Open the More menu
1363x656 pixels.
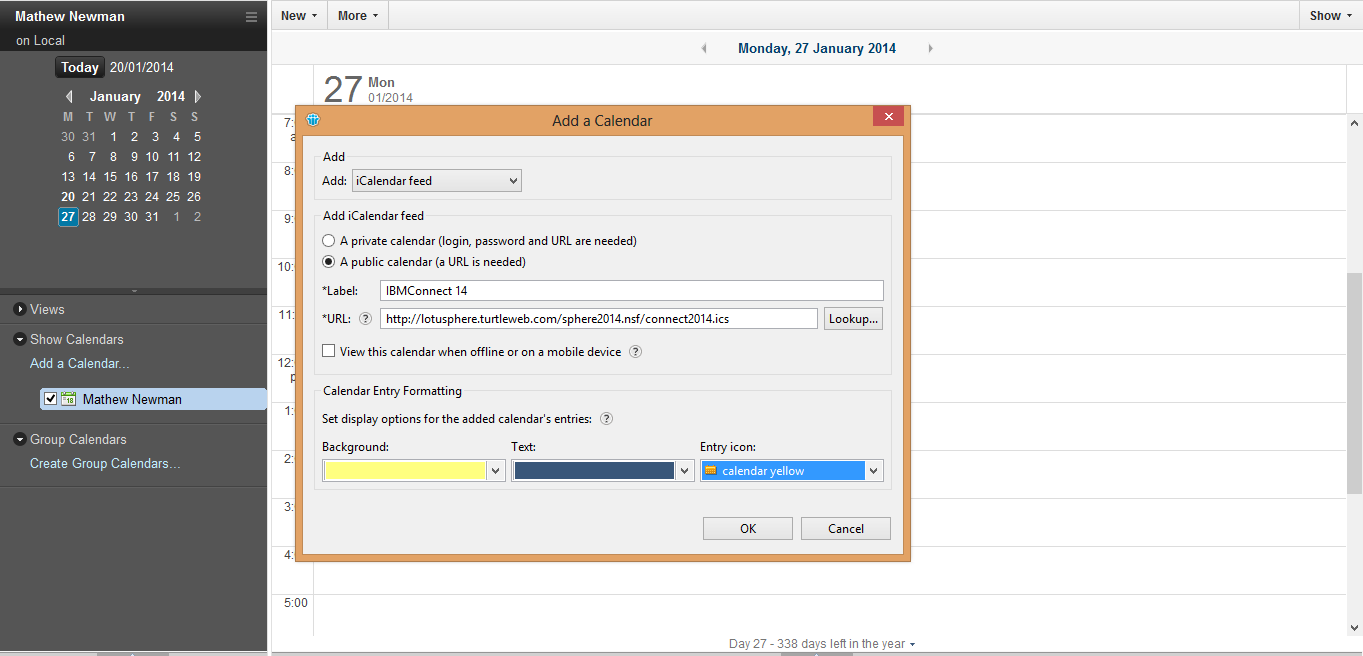(x=357, y=15)
